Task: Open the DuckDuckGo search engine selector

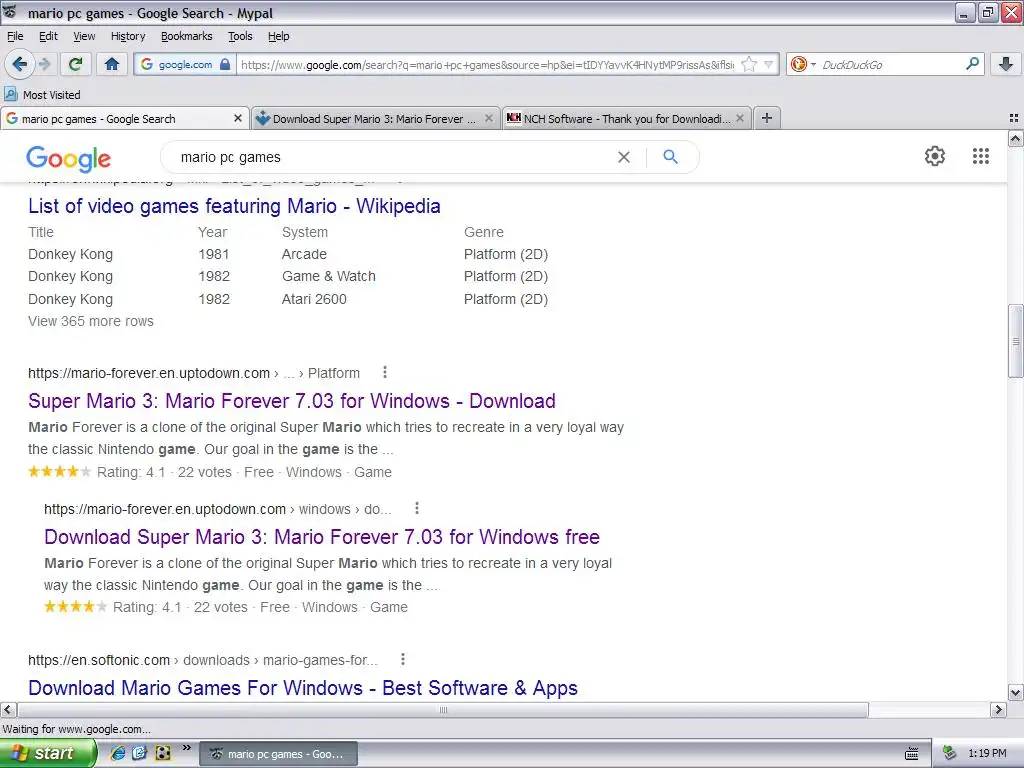Action: click(803, 64)
